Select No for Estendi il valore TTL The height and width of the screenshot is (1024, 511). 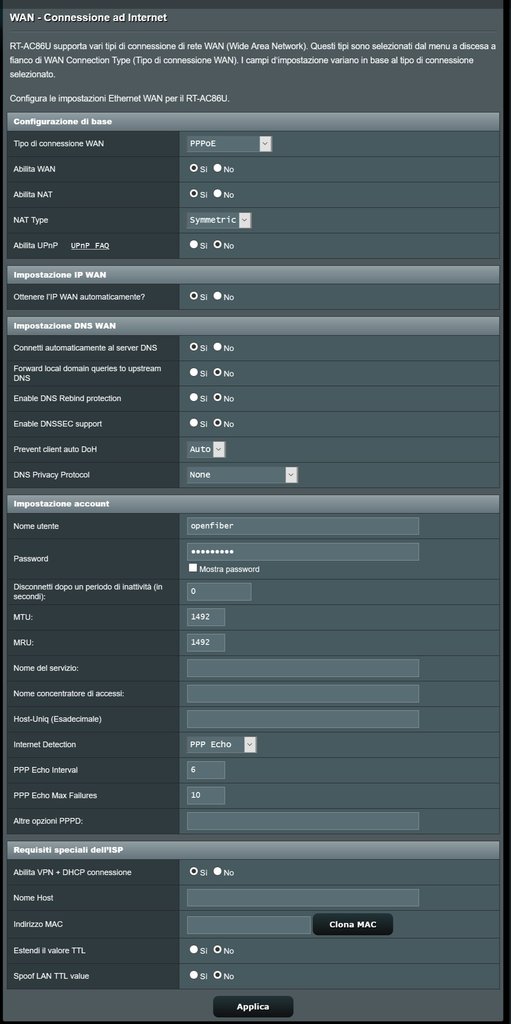tap(218, 950)
